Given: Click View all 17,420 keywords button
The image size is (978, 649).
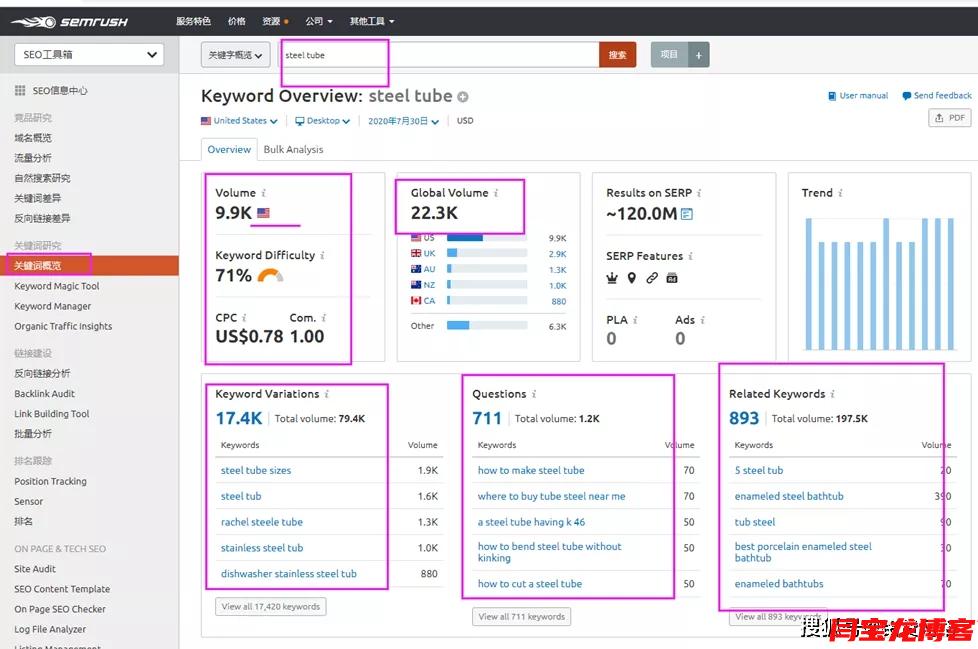Looking at the screenshot, I should (271, 606).
